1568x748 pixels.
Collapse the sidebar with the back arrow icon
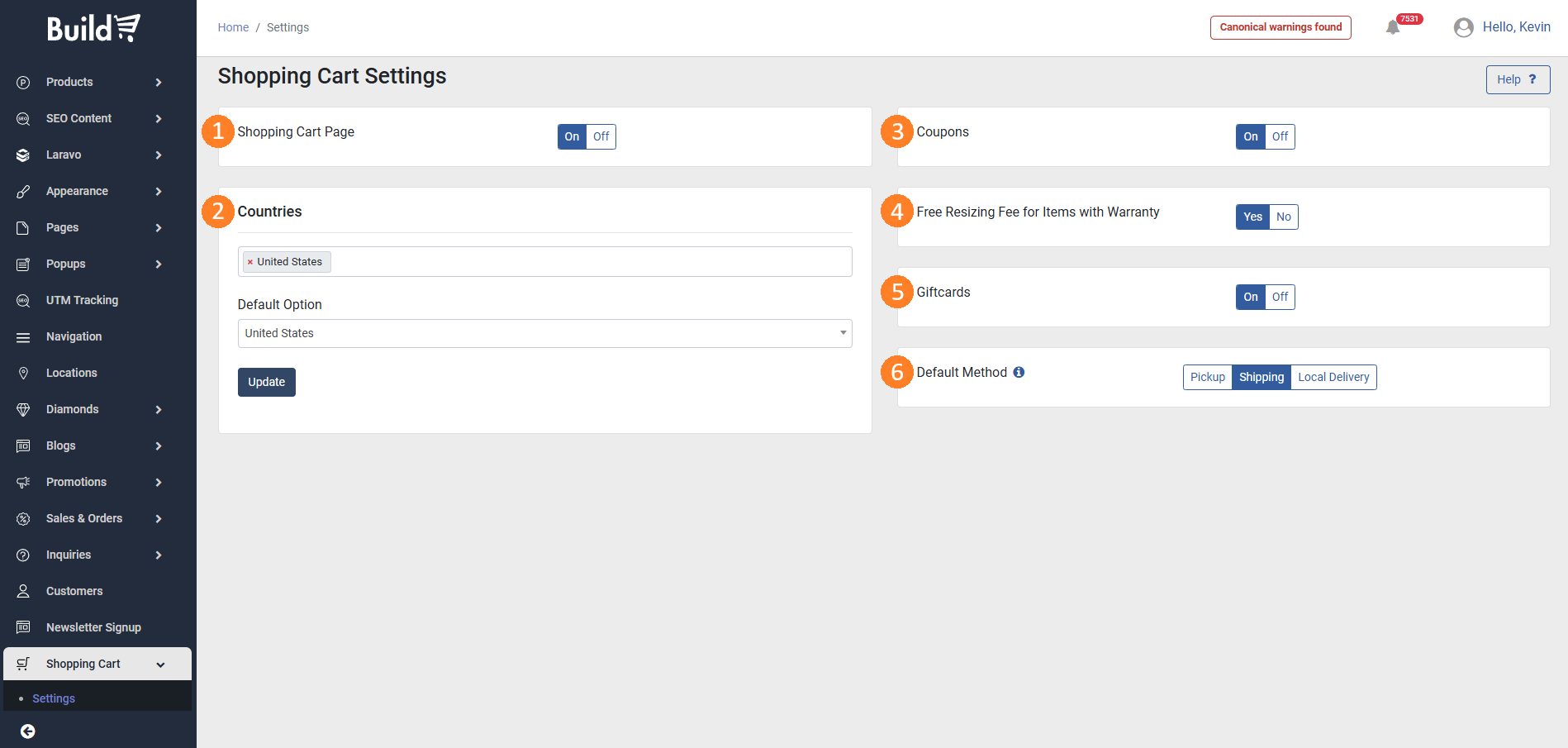(27, 731)
